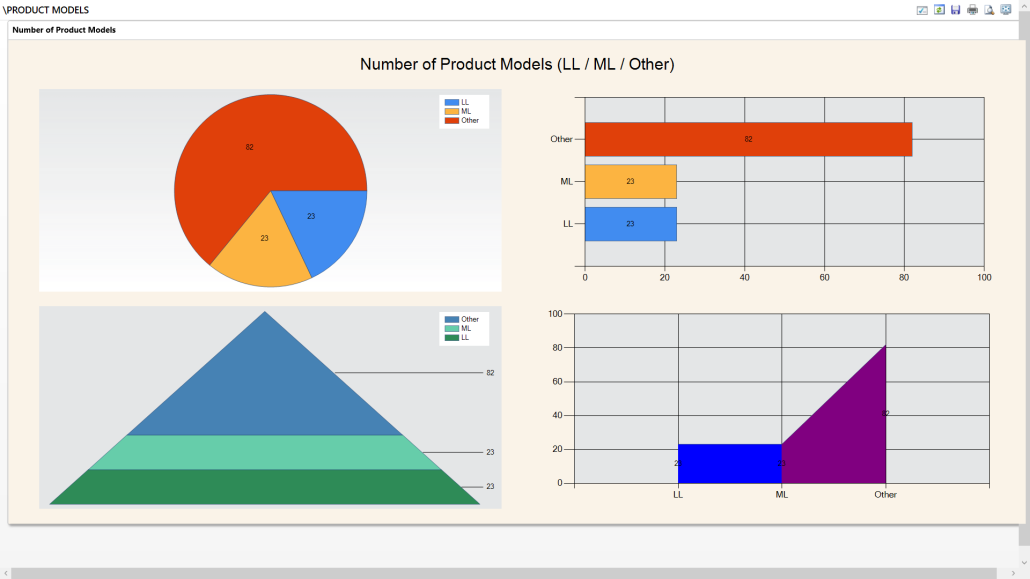Click the full screen monitor icon
The height and width of the screenshot is (579, 1030).
click(1006, 10)
